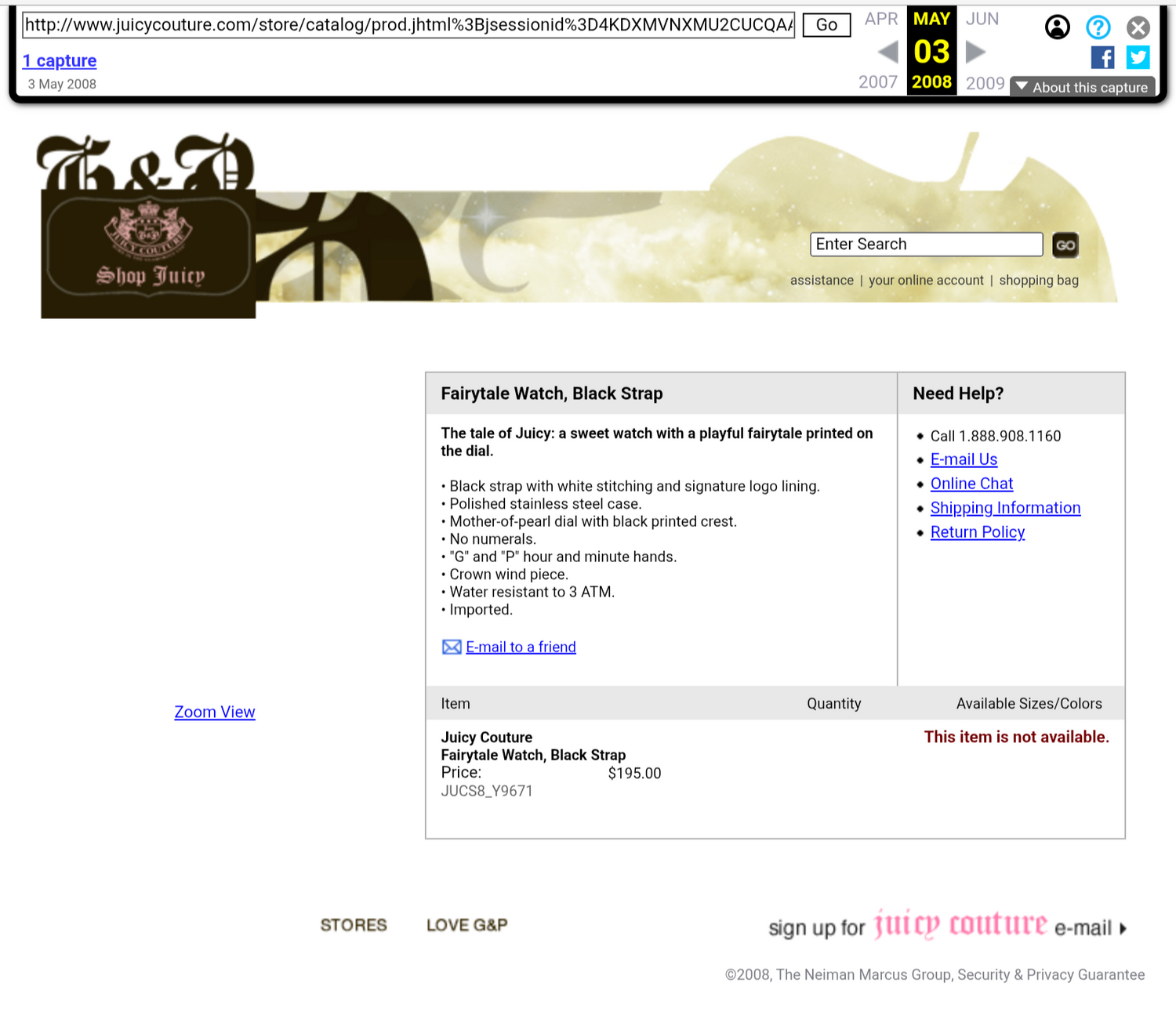
Task: Share capture on Twitter
Action: coord(1138,57)
